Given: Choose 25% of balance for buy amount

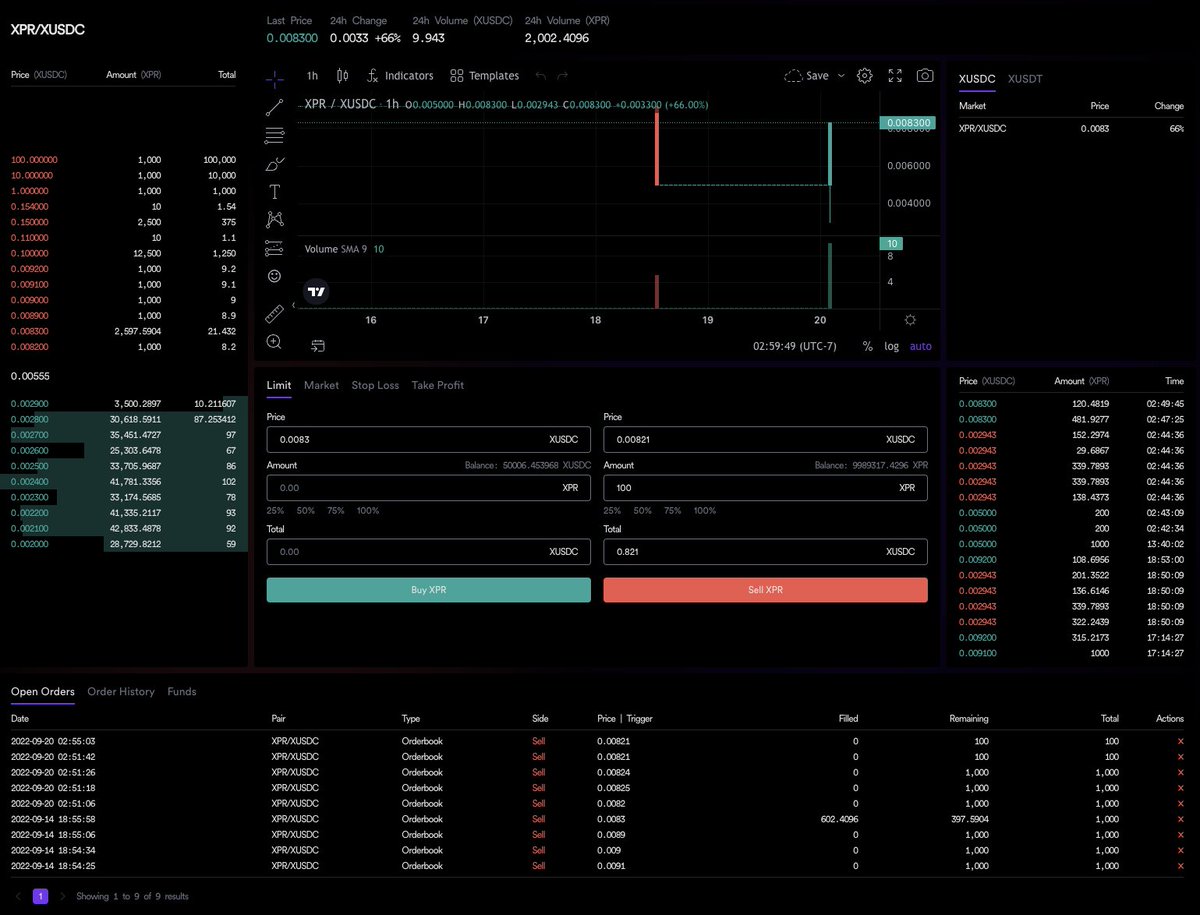Looking at the screenshot, I should point(276,510).
